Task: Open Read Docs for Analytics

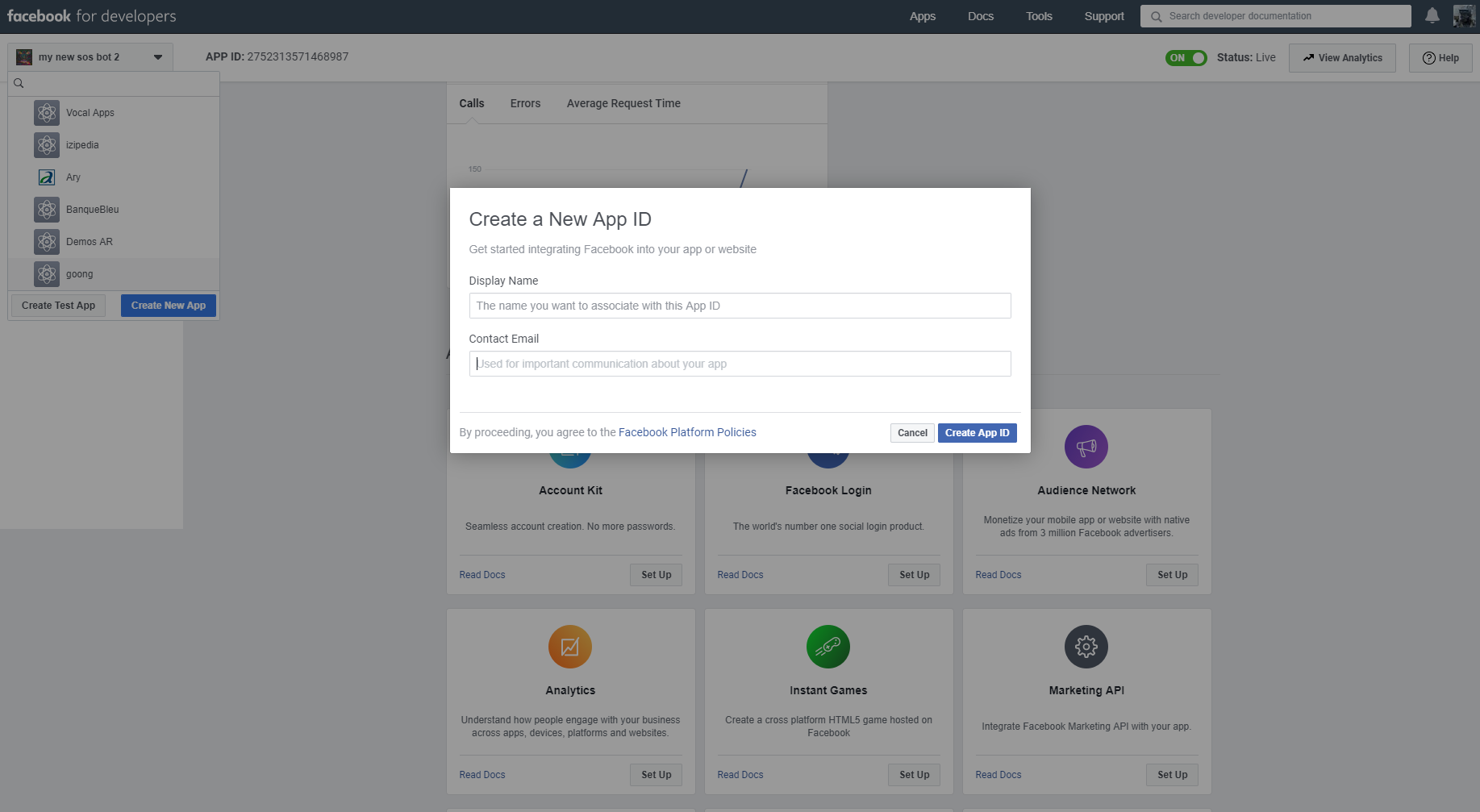Action: pyautogui.click(x=482, y=775)
